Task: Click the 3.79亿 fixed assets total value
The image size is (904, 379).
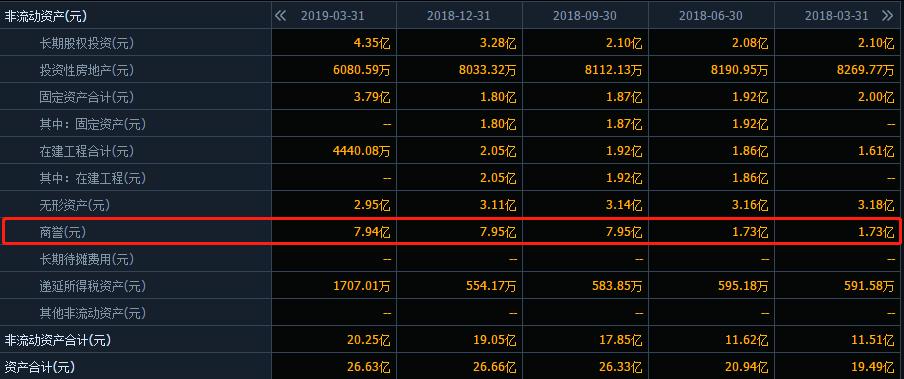Action: pos(371,97)
